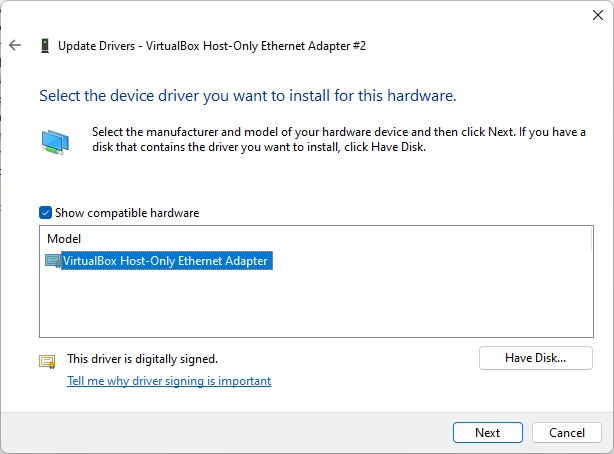Close the Update Drivers dialog

pyautogui.click(x=598, y=15)
